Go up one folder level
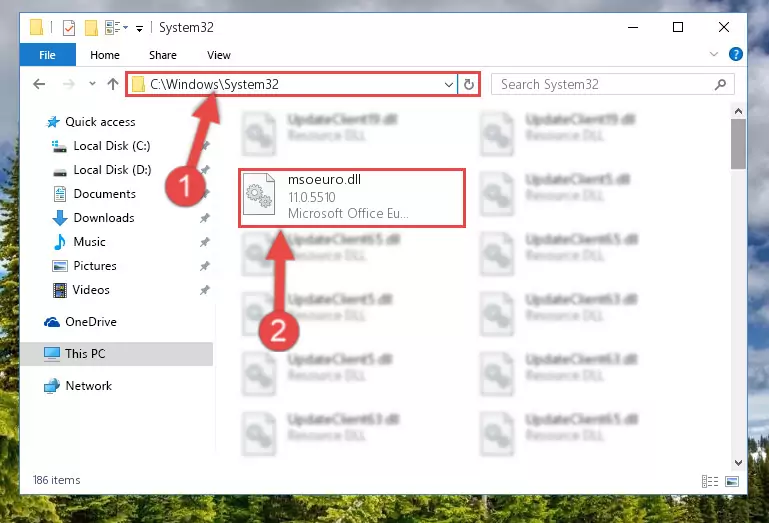Image resolution: width=769 pixels, height=523 pixels. [113, 84]
